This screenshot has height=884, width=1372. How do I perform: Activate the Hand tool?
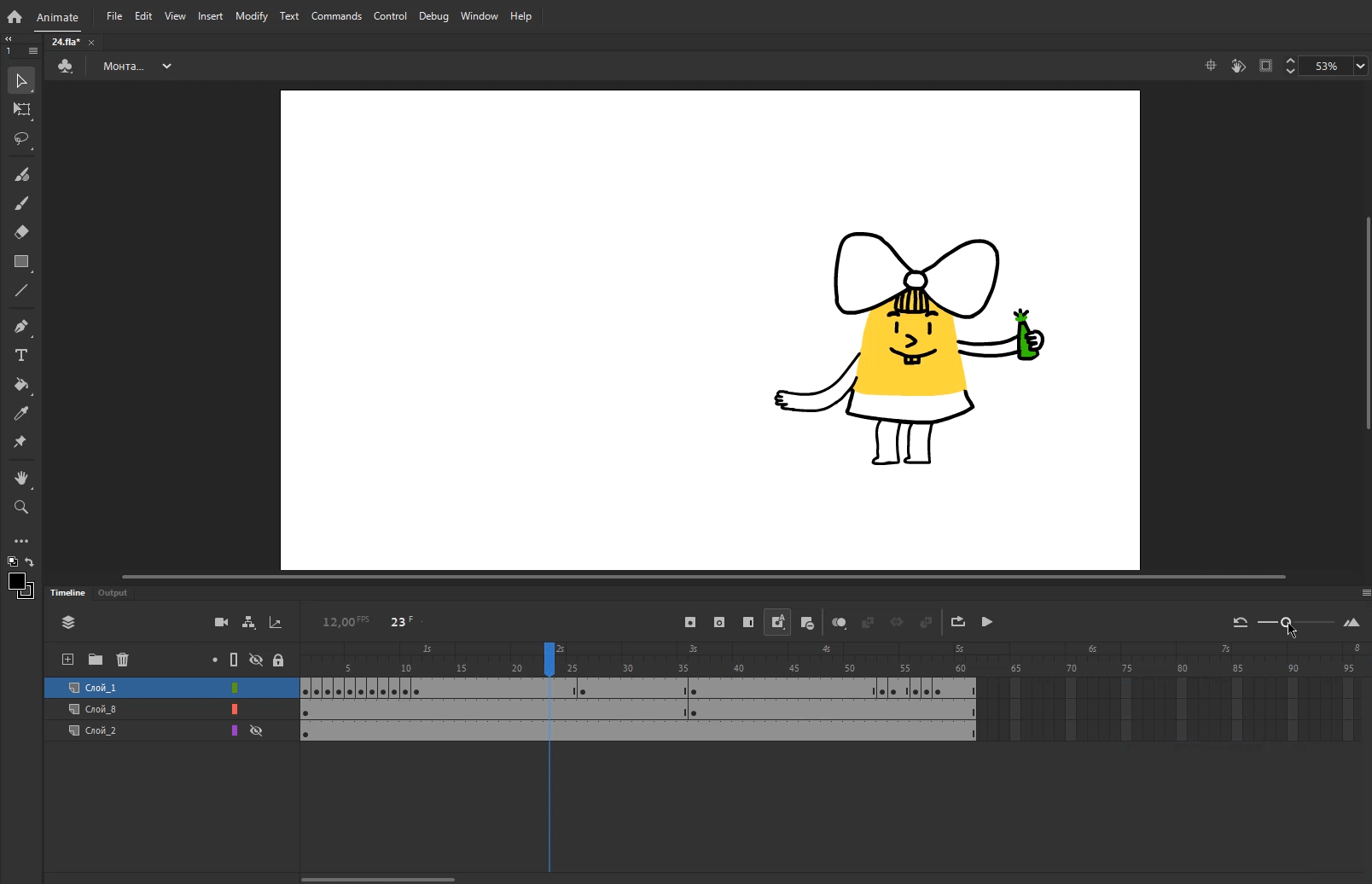pos(21,478)
